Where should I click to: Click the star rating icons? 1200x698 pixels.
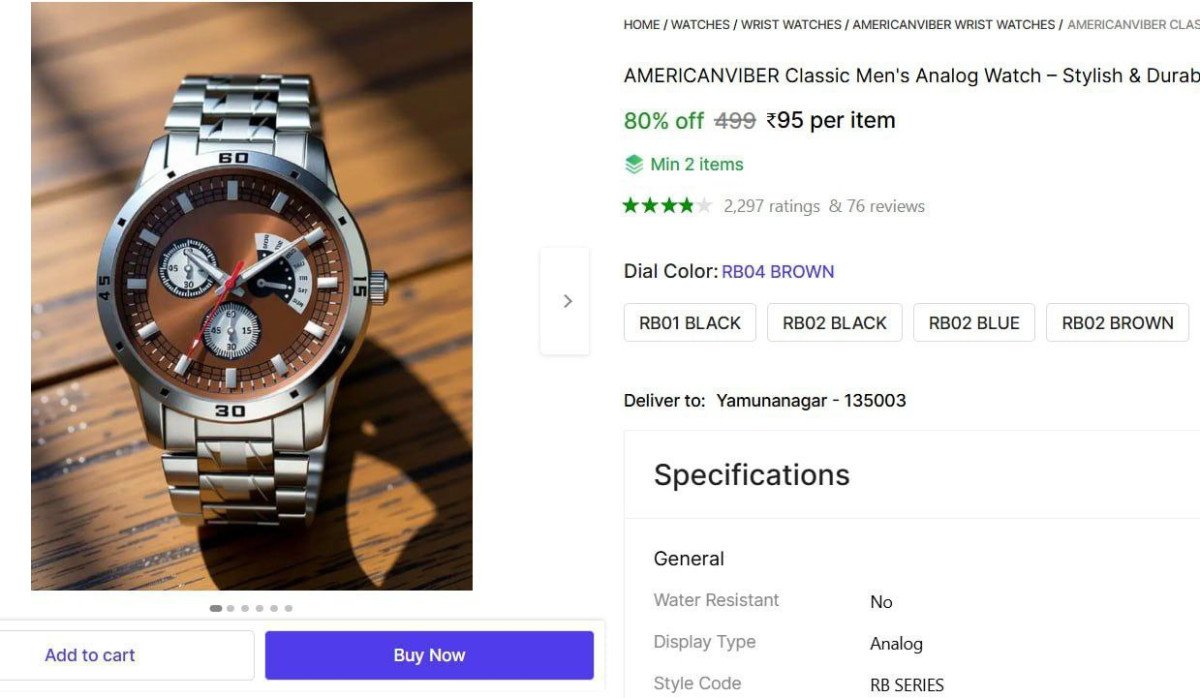point(667,206)
